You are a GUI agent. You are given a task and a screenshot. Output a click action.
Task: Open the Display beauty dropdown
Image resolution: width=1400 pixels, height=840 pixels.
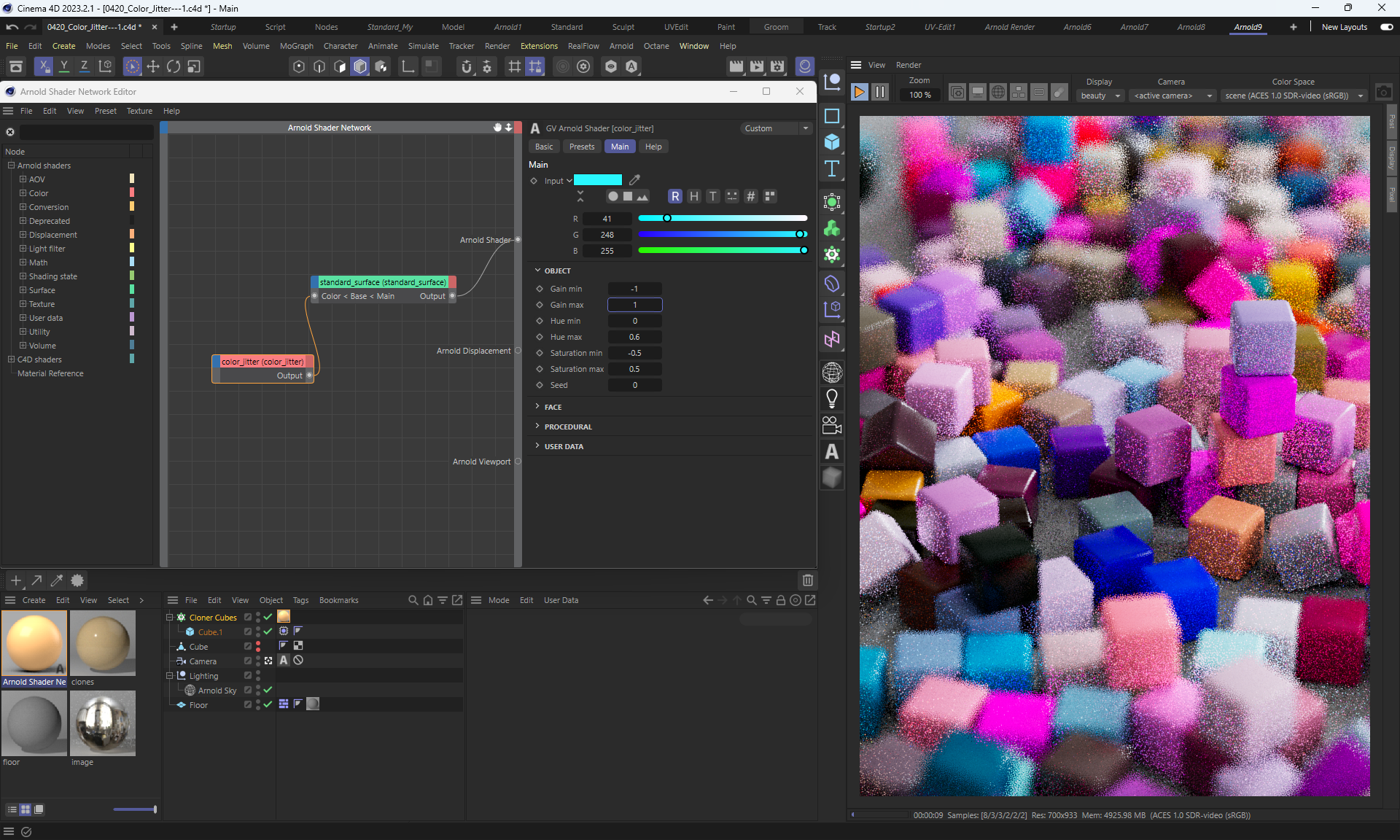pyautogui.click(x=1100, y=96)
